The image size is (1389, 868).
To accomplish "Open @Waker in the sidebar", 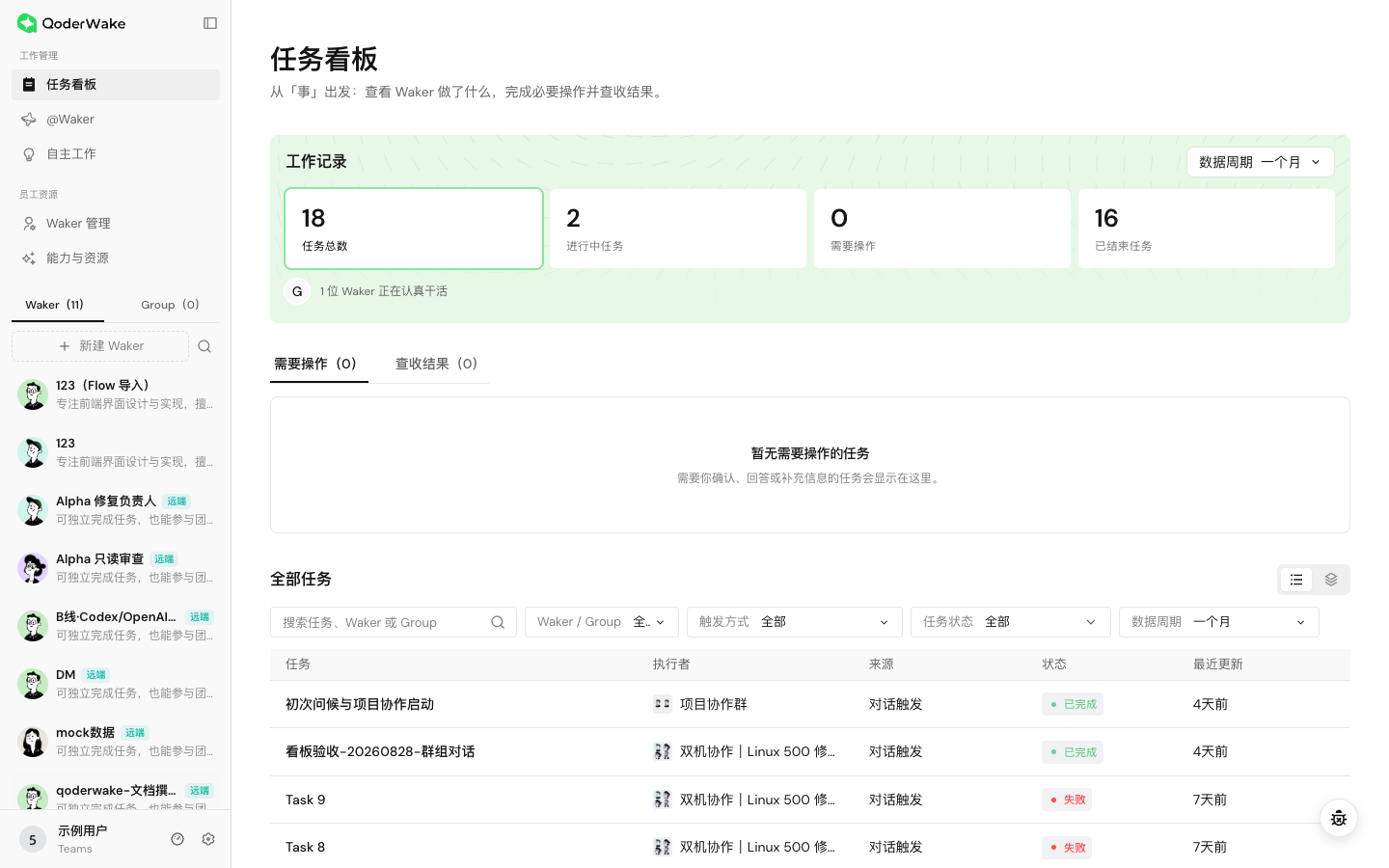I will 116,120.
